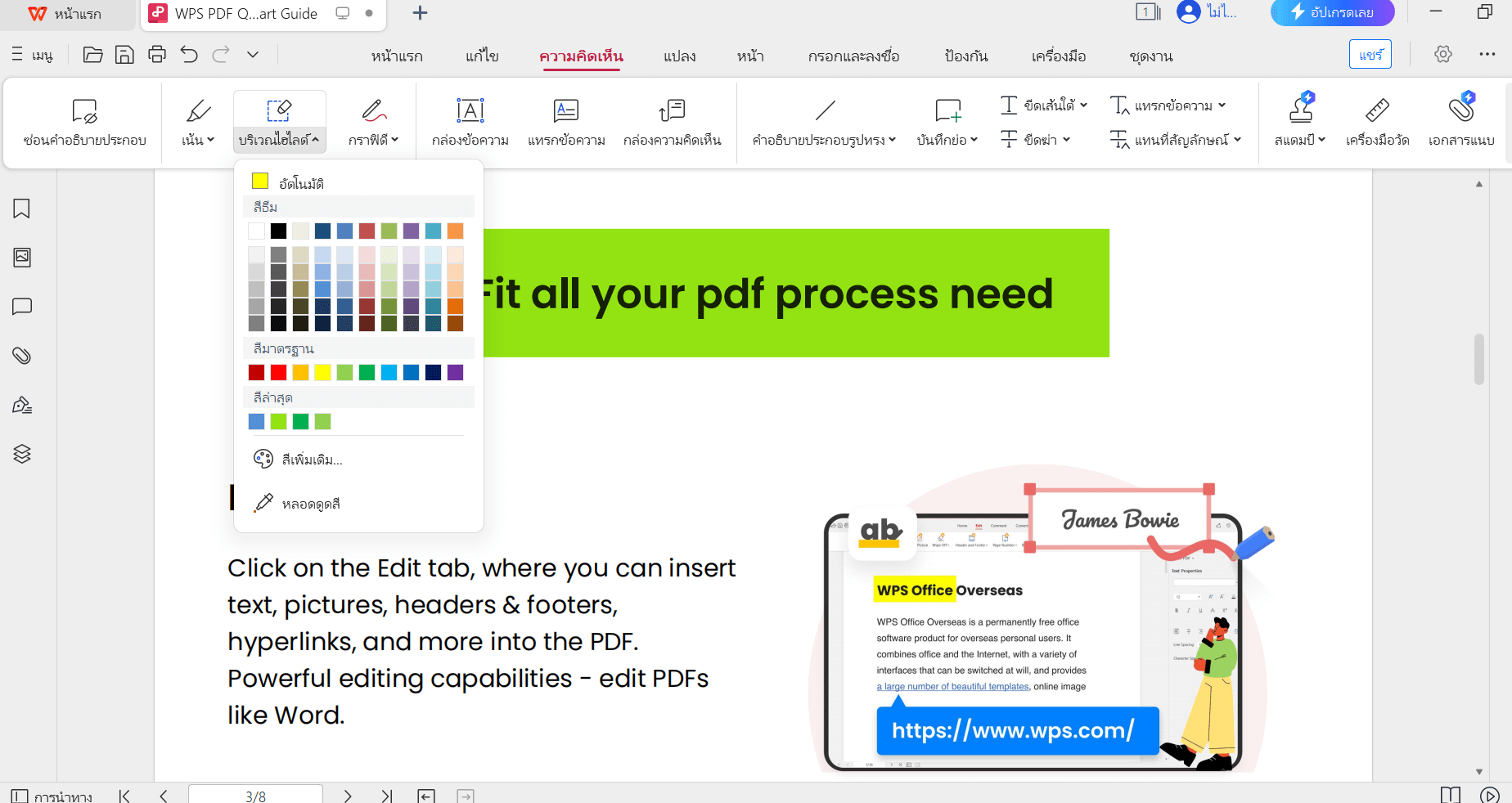Select the กล่องความคิดเห็น comment box tool
Viewport: 1512px width, 803px height.
pos(672,123)
